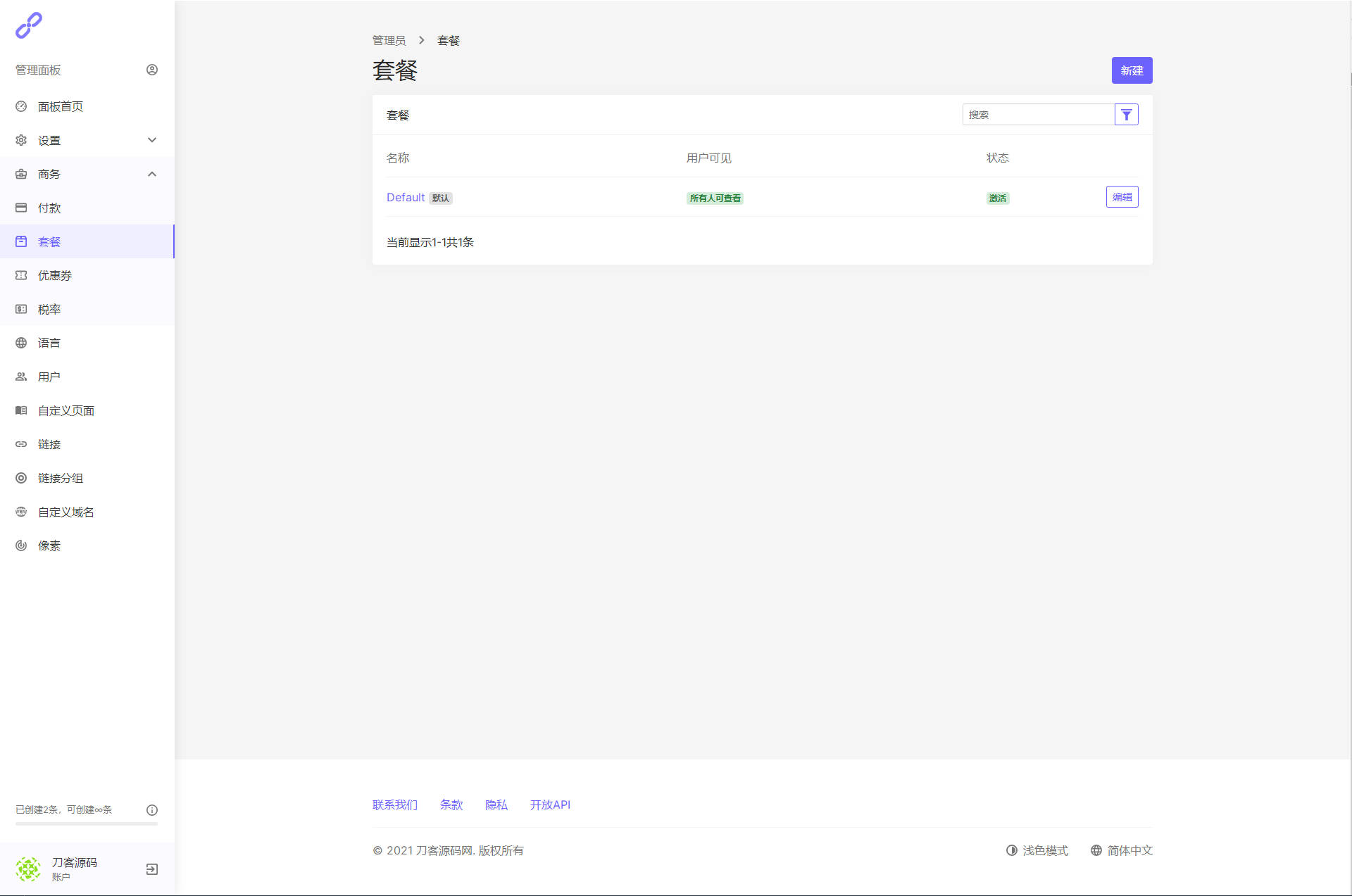
Task: Click the 编辑 button for Default plan
Action: tap(1122, 197)
